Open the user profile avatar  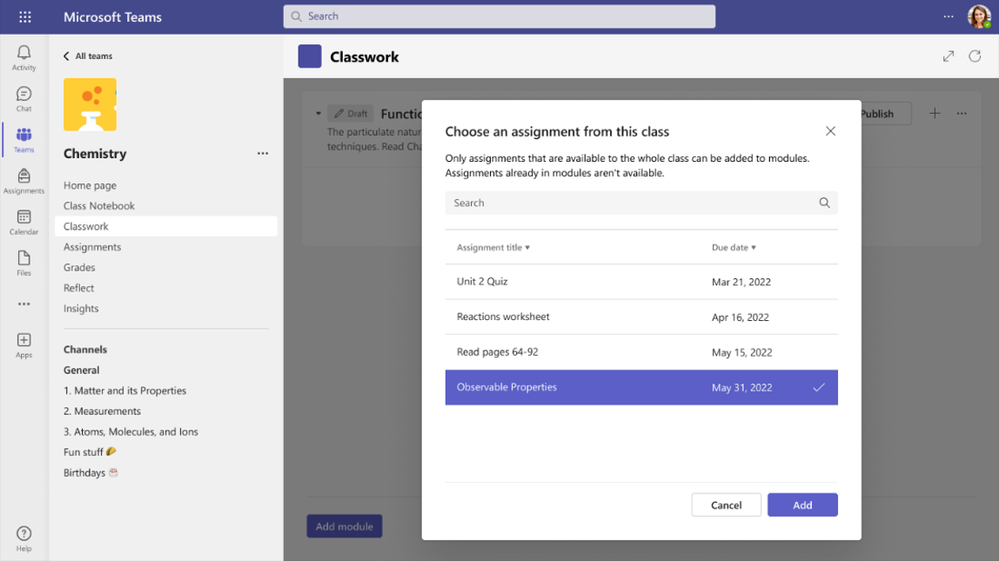click(x=978, y=17)
